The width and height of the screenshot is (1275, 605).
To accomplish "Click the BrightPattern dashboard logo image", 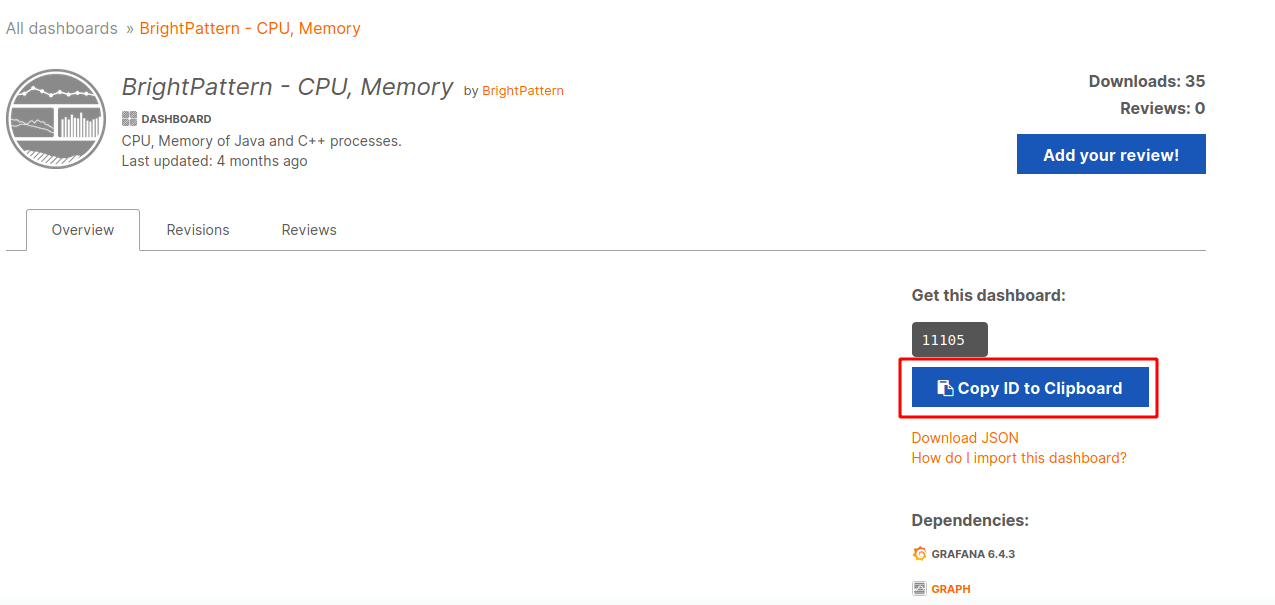I will 56,119.
